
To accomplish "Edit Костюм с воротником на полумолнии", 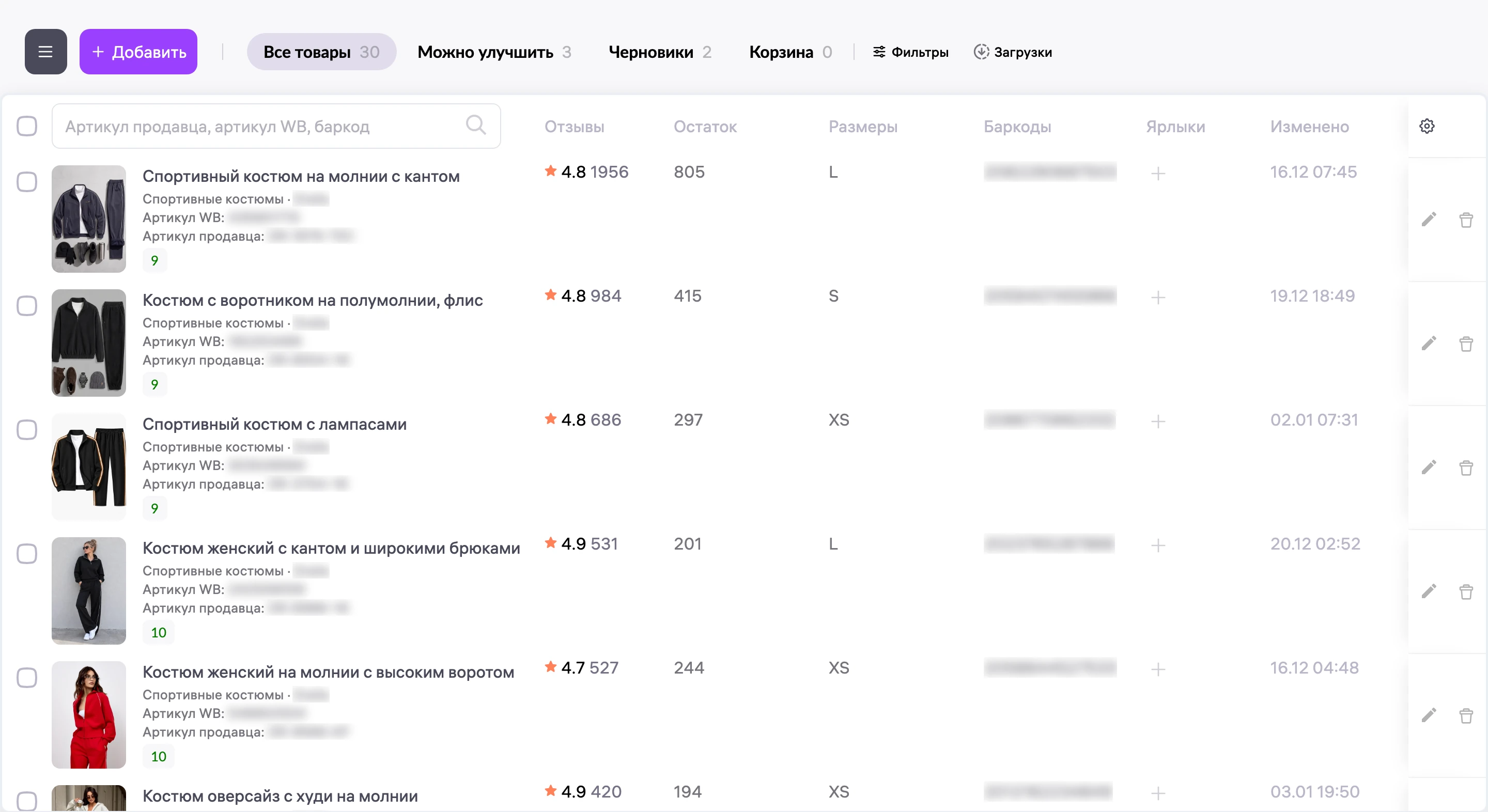I will click(x=1429, y=343).
